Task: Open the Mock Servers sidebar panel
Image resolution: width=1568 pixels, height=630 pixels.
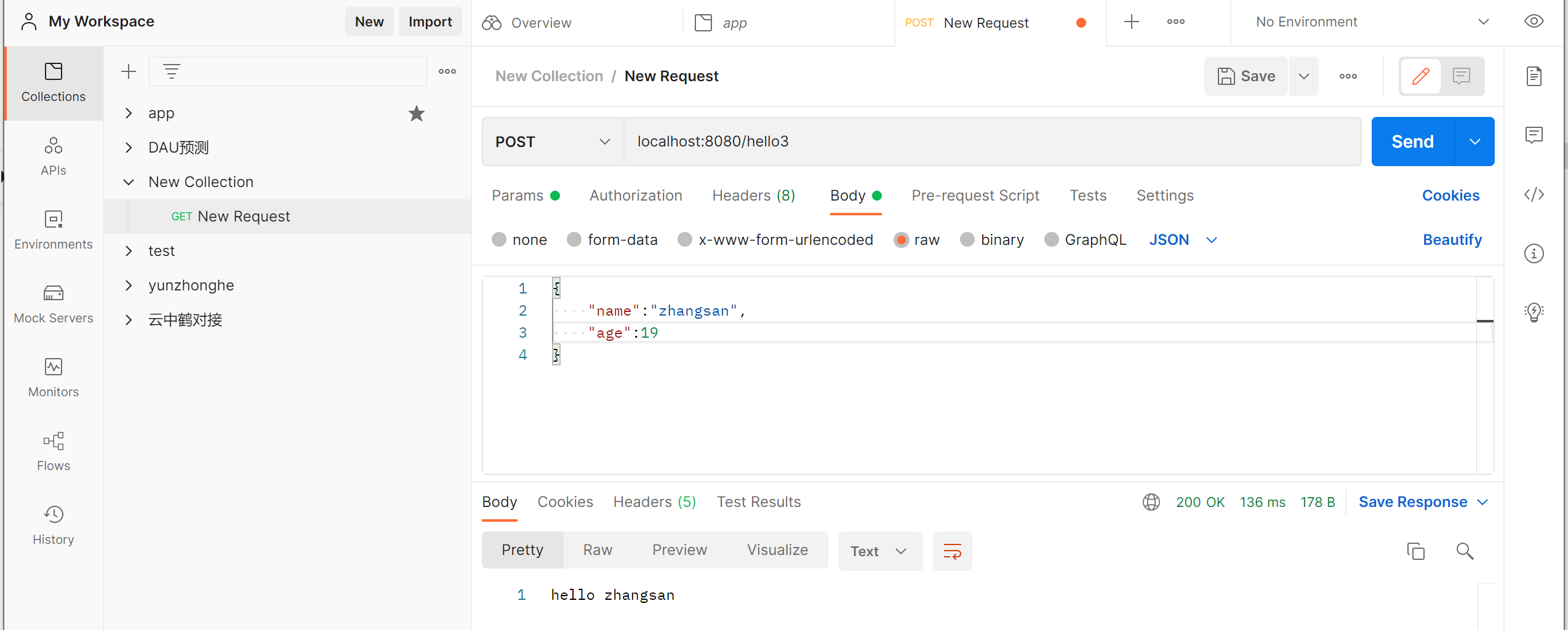Action: point(54,304)
